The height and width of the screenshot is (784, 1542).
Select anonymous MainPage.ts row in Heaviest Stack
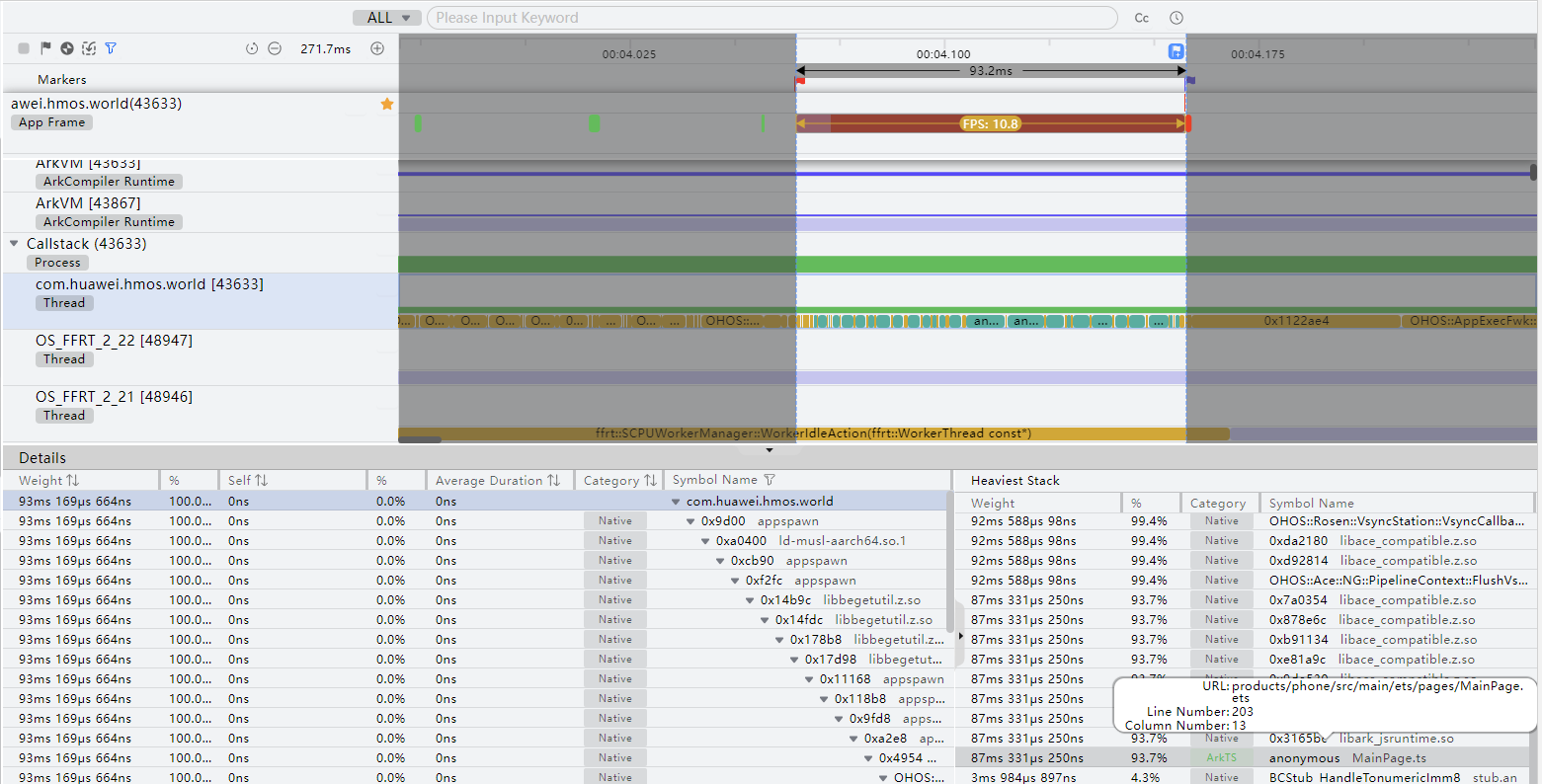(1246, 758)
